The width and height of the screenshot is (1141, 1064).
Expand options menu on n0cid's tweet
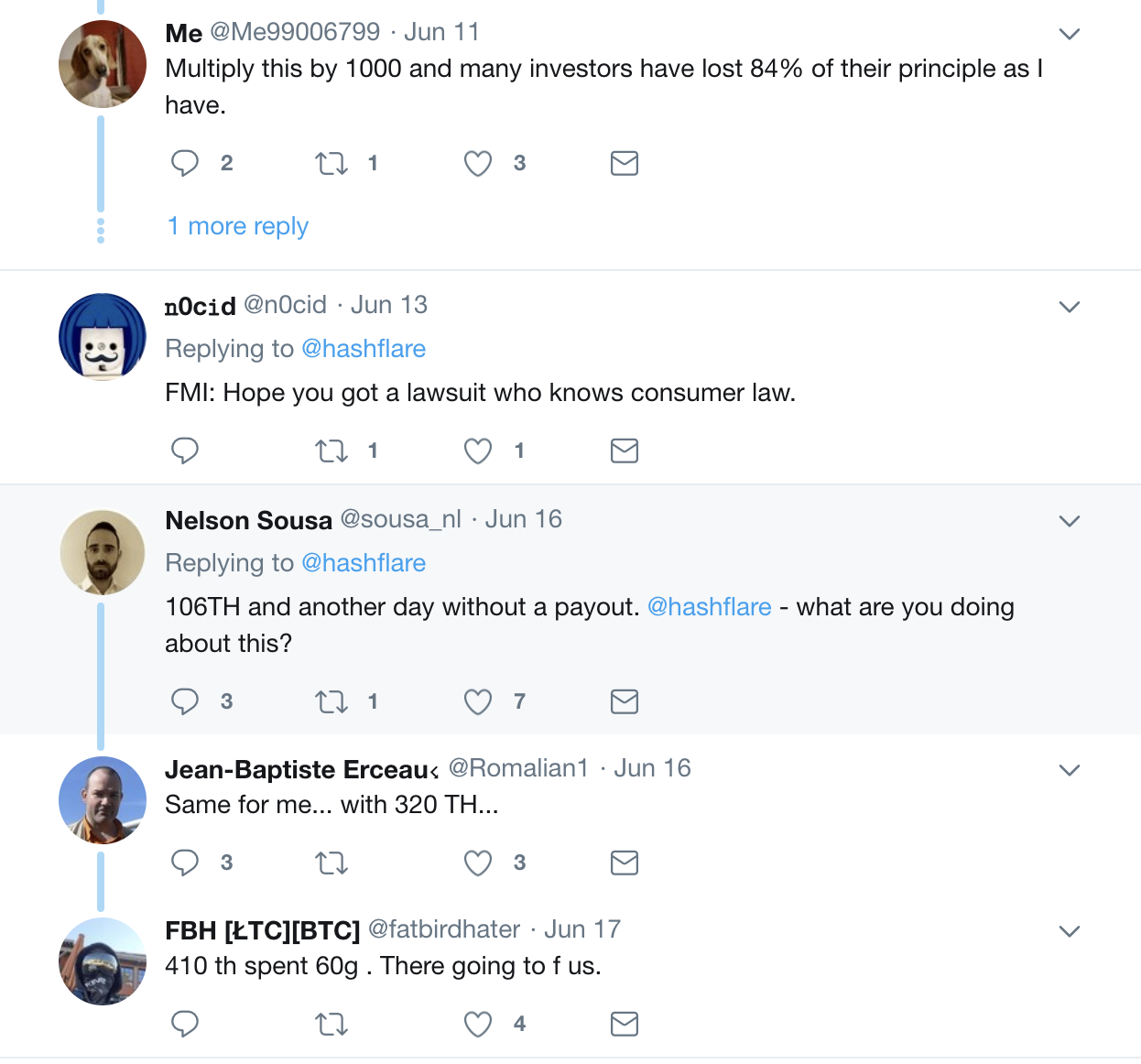[x=1069, y=307]
